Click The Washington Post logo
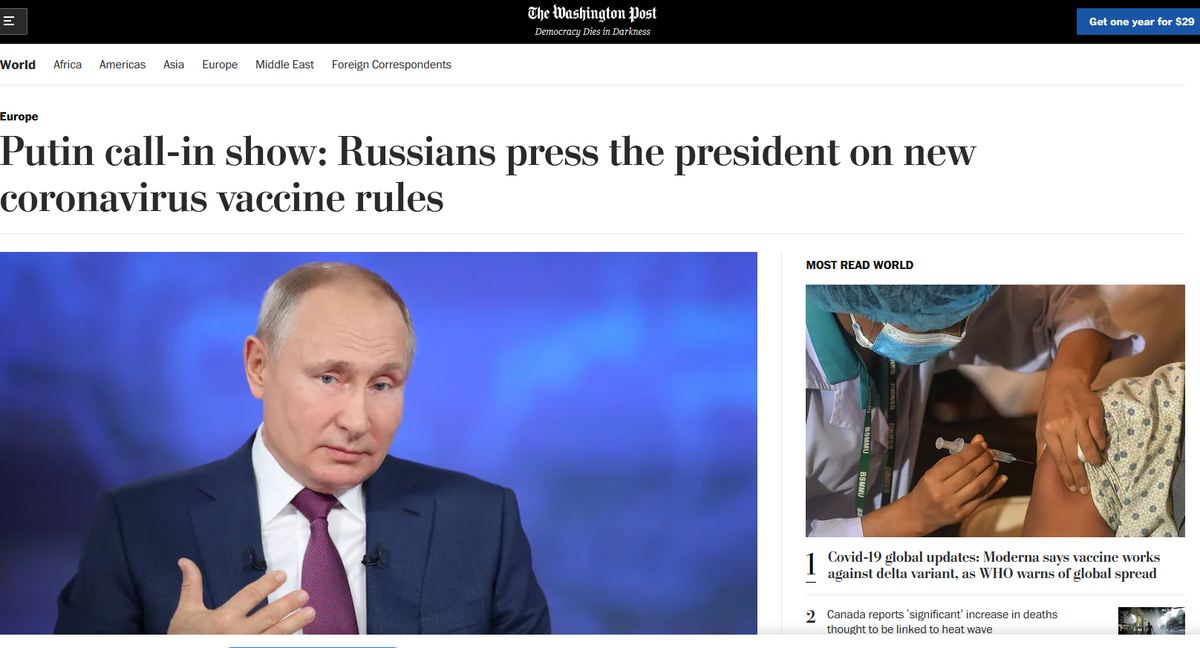 [592, 13]
